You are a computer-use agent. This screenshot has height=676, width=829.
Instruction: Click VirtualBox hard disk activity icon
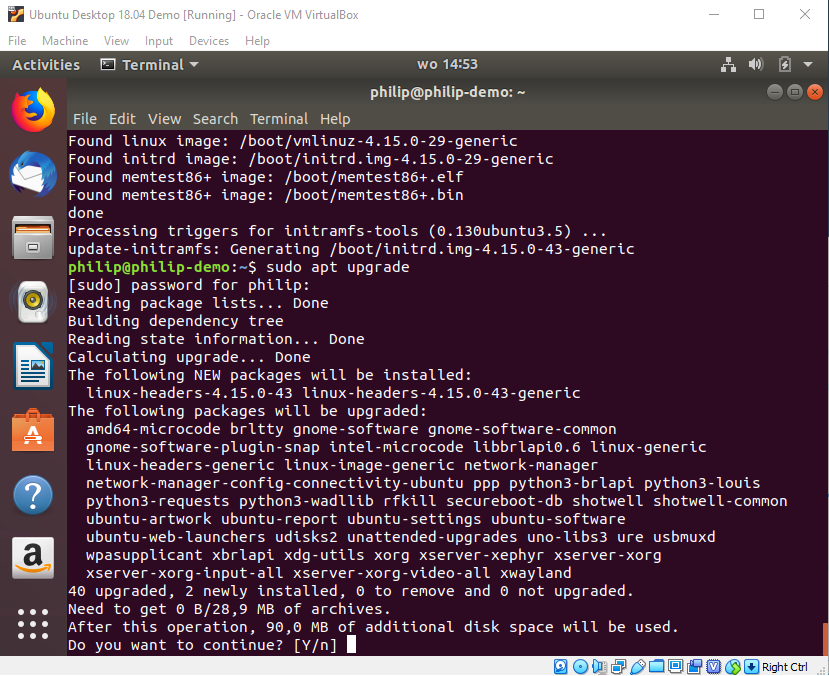[x=560, y=667]
